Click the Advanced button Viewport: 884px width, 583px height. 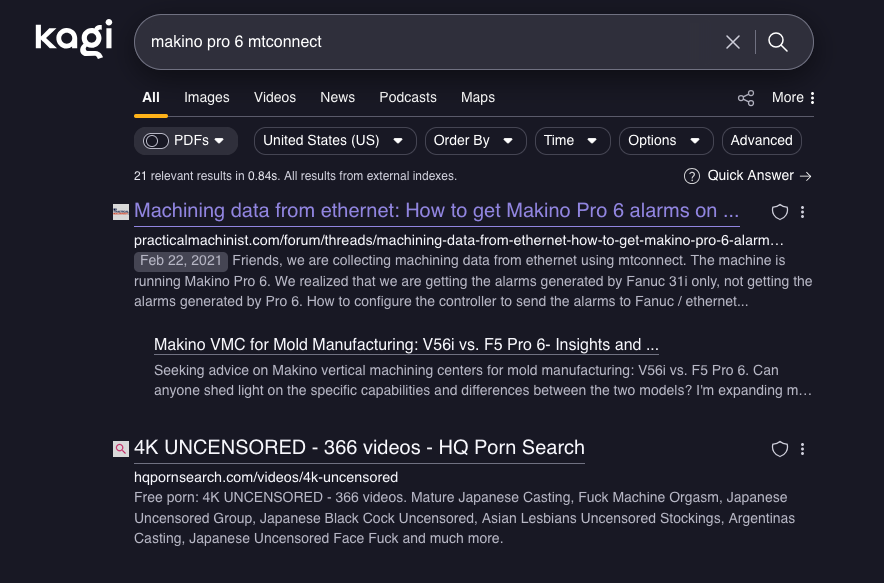coord(761,141)
